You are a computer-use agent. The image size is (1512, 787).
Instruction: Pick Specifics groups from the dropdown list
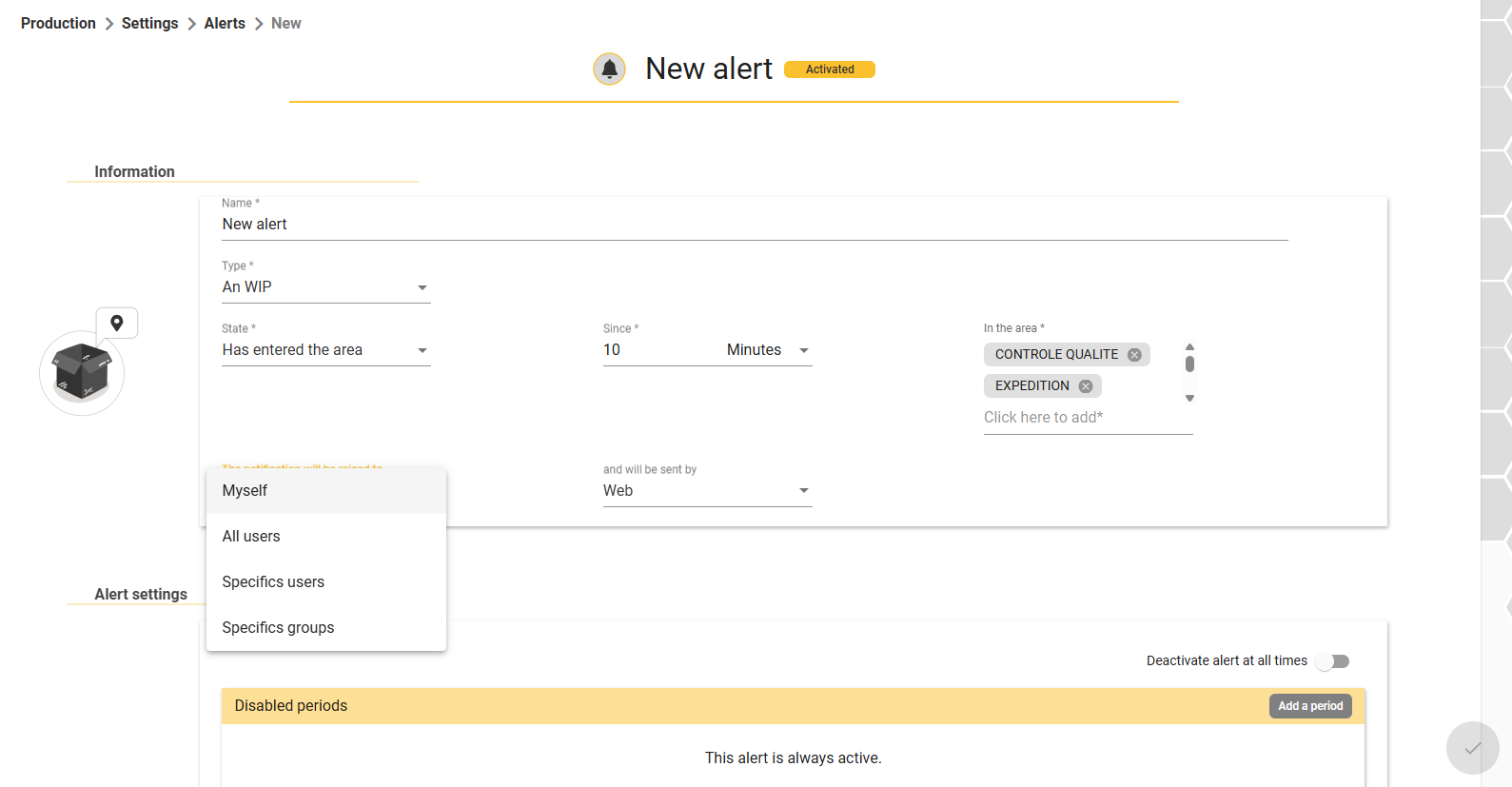[x=326, y=628]
